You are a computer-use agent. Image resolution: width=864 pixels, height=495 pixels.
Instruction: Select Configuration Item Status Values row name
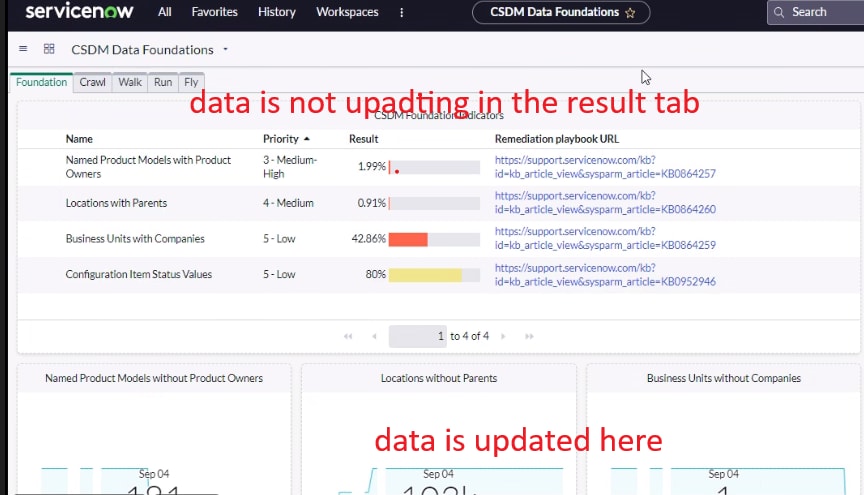(138, 275)
